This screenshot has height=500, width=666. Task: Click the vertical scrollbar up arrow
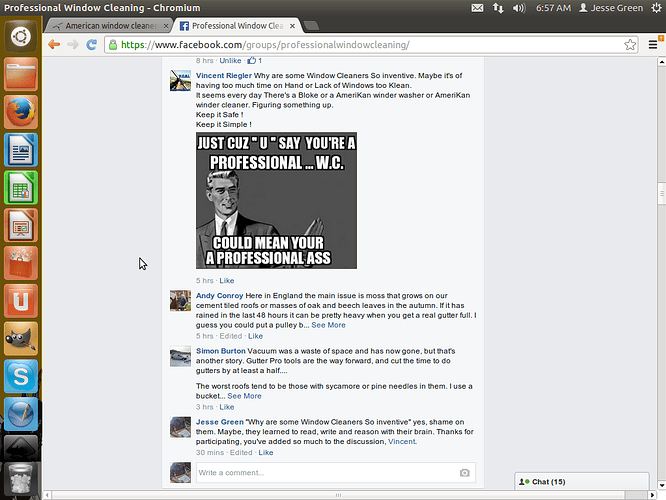point(661,62)
